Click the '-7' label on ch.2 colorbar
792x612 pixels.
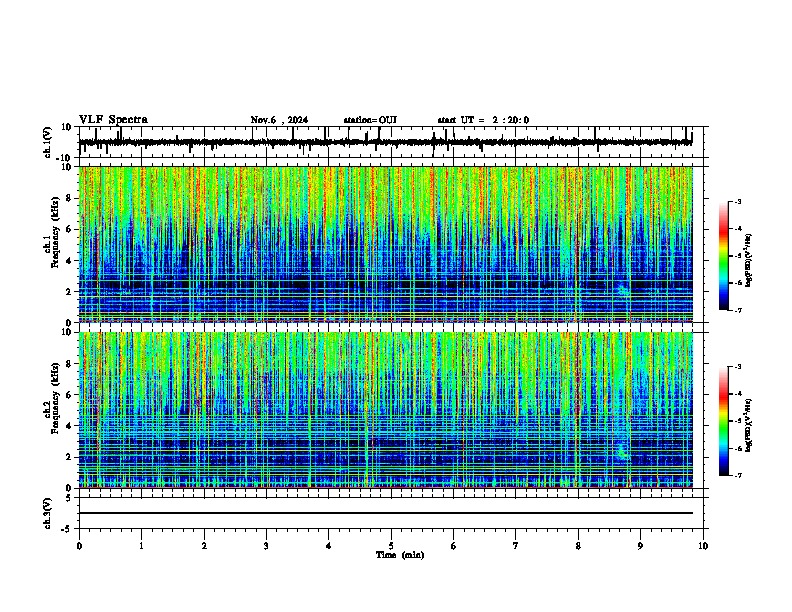(x=738, y=475)
